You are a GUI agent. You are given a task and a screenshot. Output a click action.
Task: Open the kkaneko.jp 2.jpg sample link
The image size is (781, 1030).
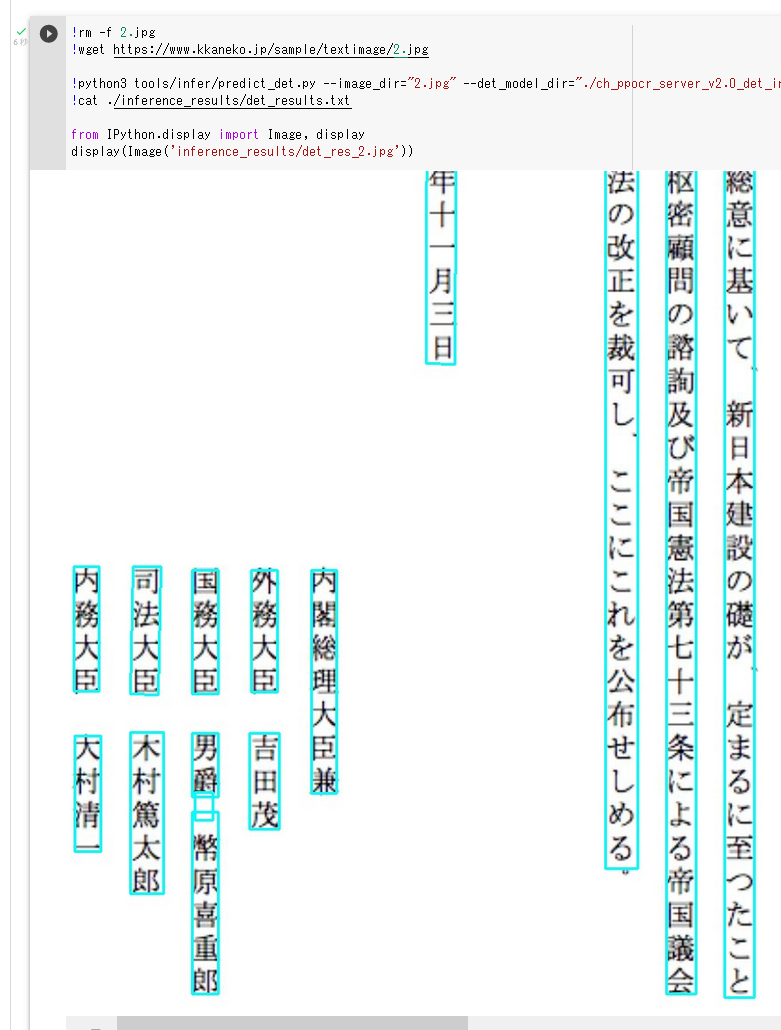tap(270, 49)
